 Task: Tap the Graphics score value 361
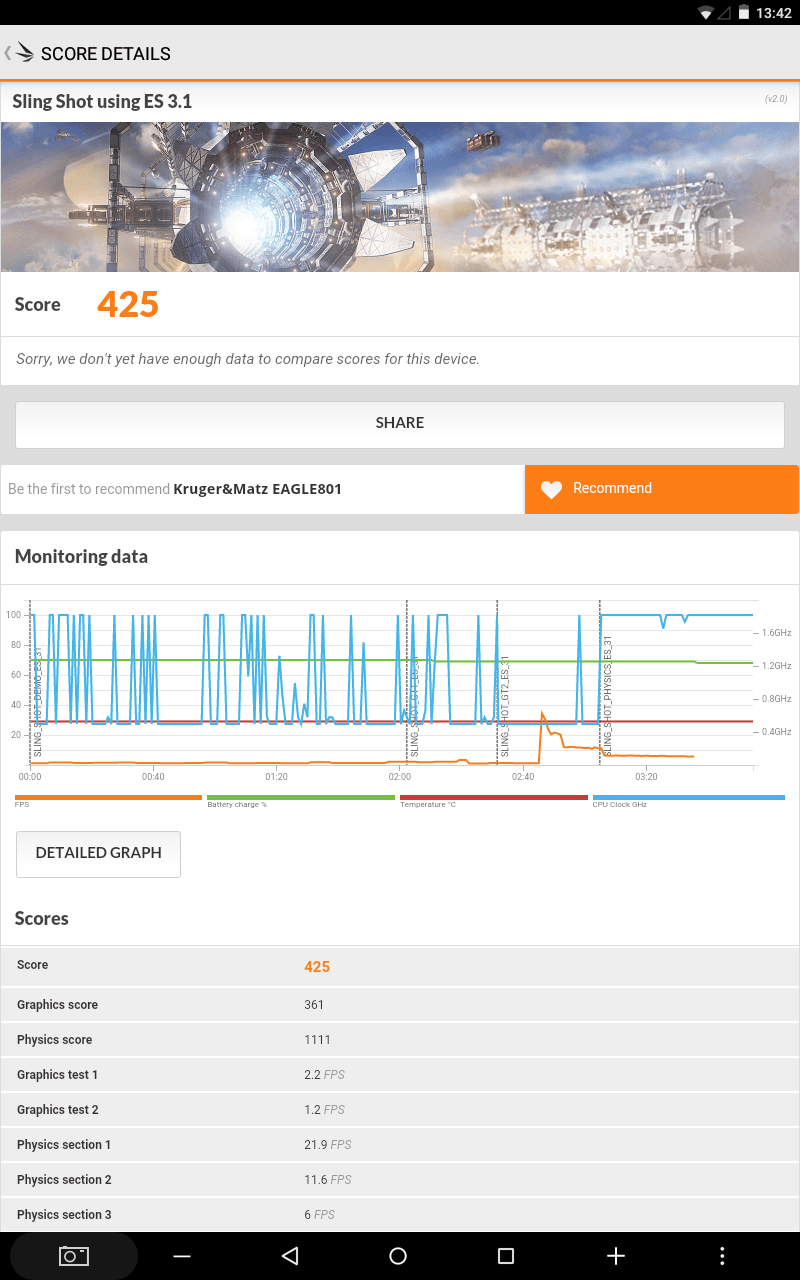[x=314, y=1005]
